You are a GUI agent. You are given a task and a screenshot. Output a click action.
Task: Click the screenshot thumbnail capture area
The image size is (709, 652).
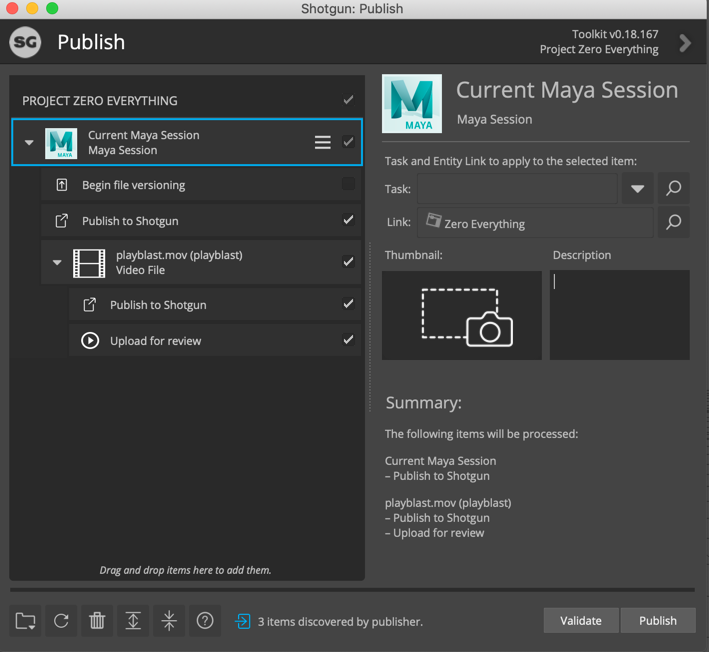[x=461, y=316]
